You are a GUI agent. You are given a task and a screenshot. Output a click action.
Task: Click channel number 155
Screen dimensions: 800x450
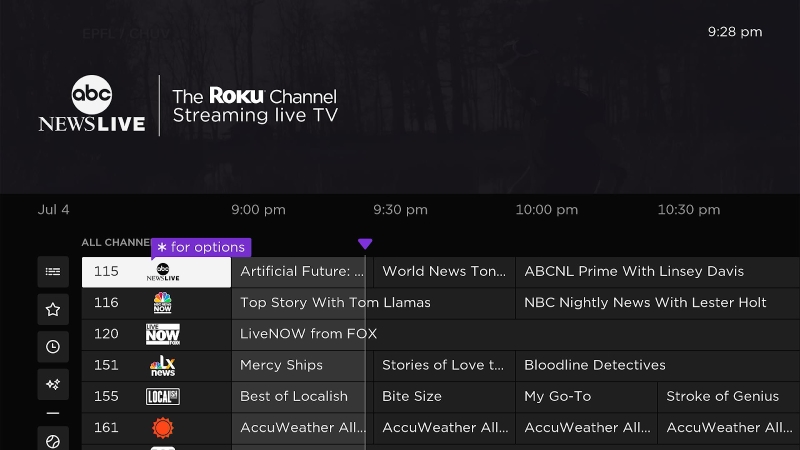coord(106,396)
